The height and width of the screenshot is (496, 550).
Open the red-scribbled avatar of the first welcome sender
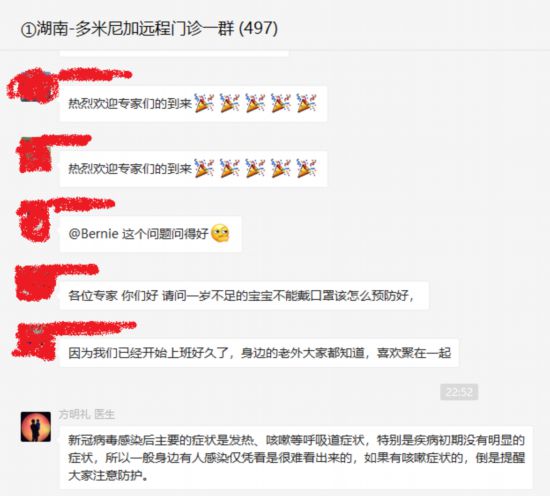pyautogui.click(x=33, y=86)
